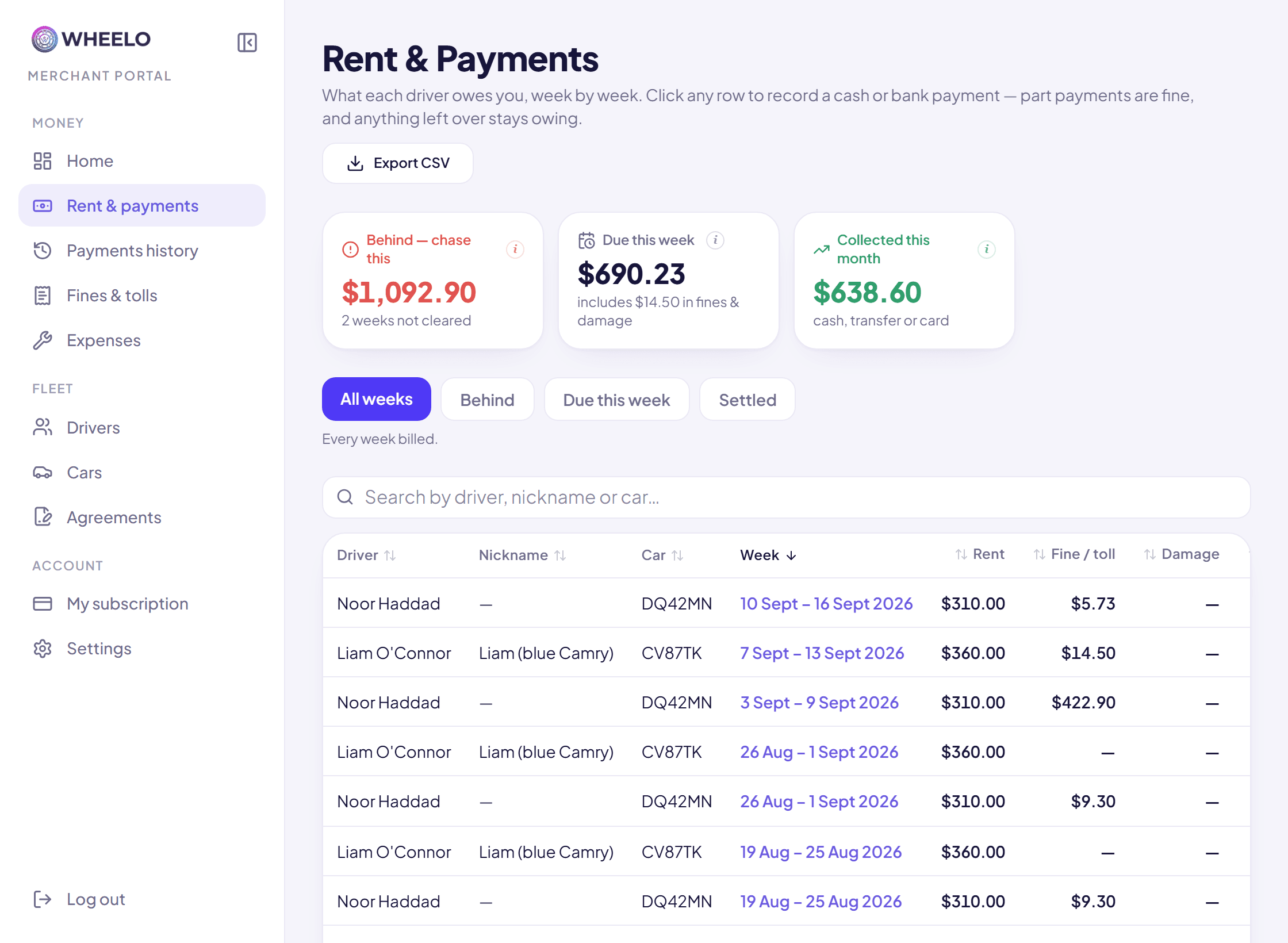Switch to the Due this week tab
1288x943 pixels.
point(617,400)
